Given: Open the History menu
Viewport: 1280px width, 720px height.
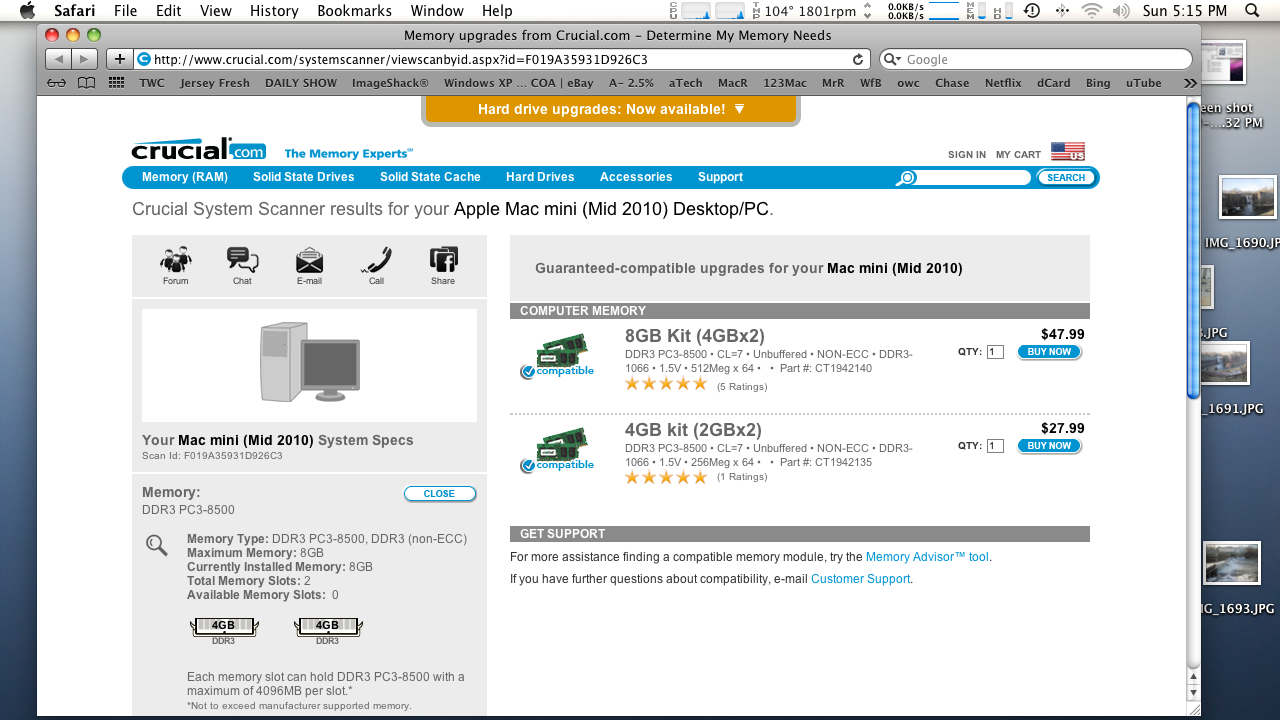Looking at the screenshot, I should (274, 11).
